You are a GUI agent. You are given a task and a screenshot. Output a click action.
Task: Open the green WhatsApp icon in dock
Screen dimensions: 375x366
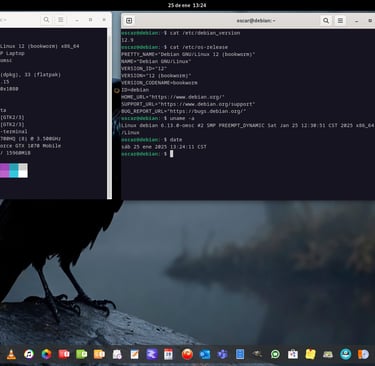pyautogui.click(x=275, y=354)
